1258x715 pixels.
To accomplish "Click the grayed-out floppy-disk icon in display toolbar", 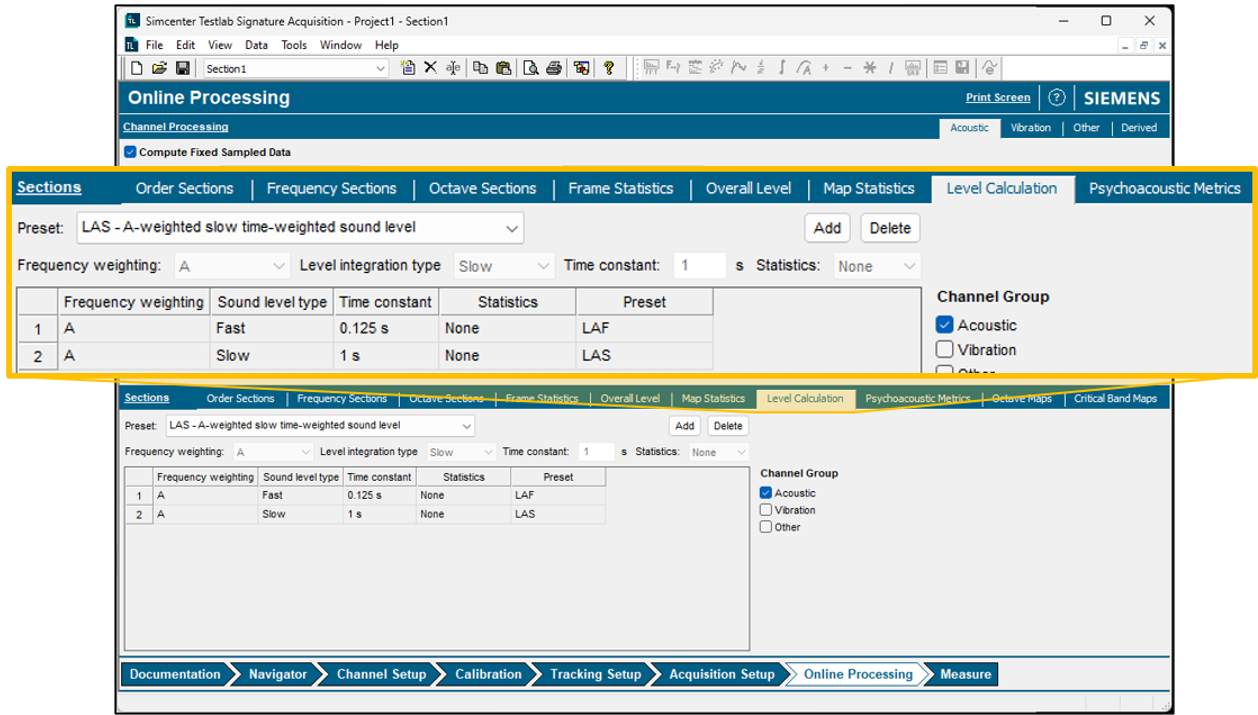I will pyautogui.click(x=962, y=68).
